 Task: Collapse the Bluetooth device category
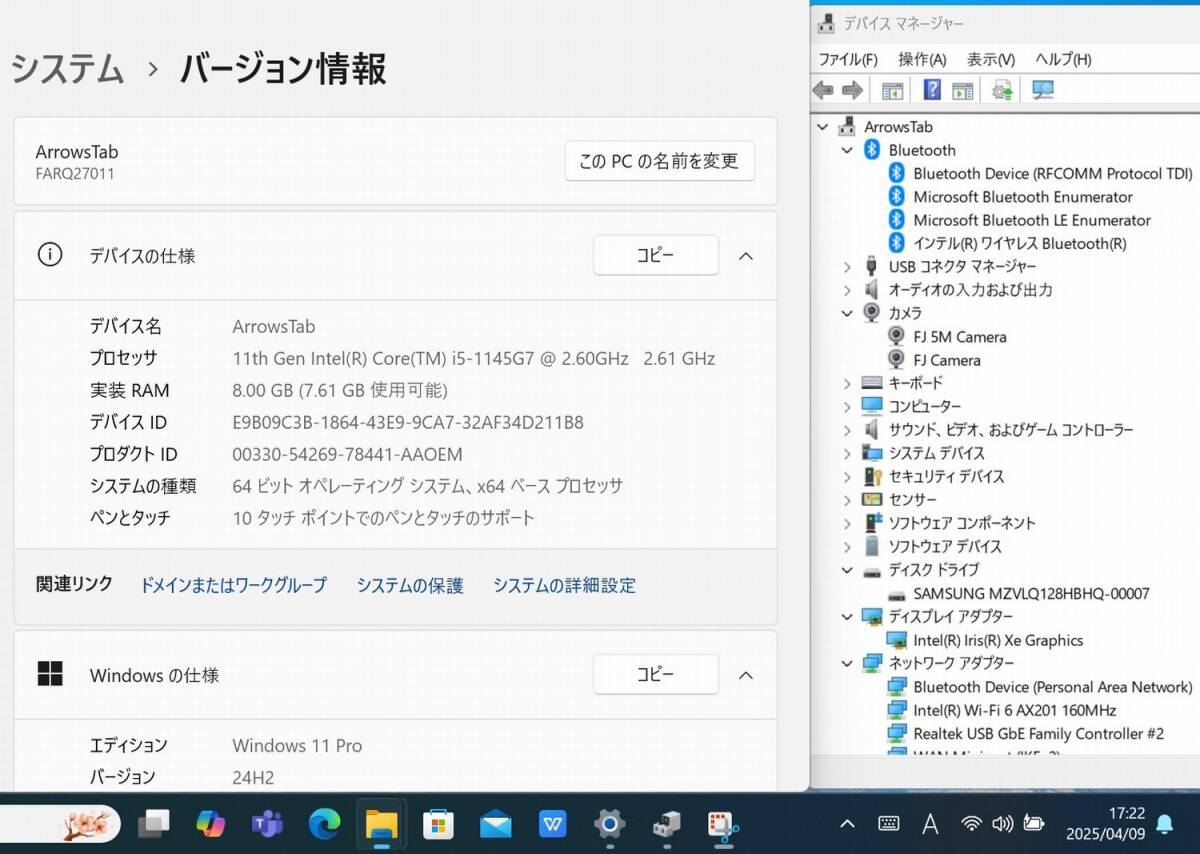pos(847,149)
